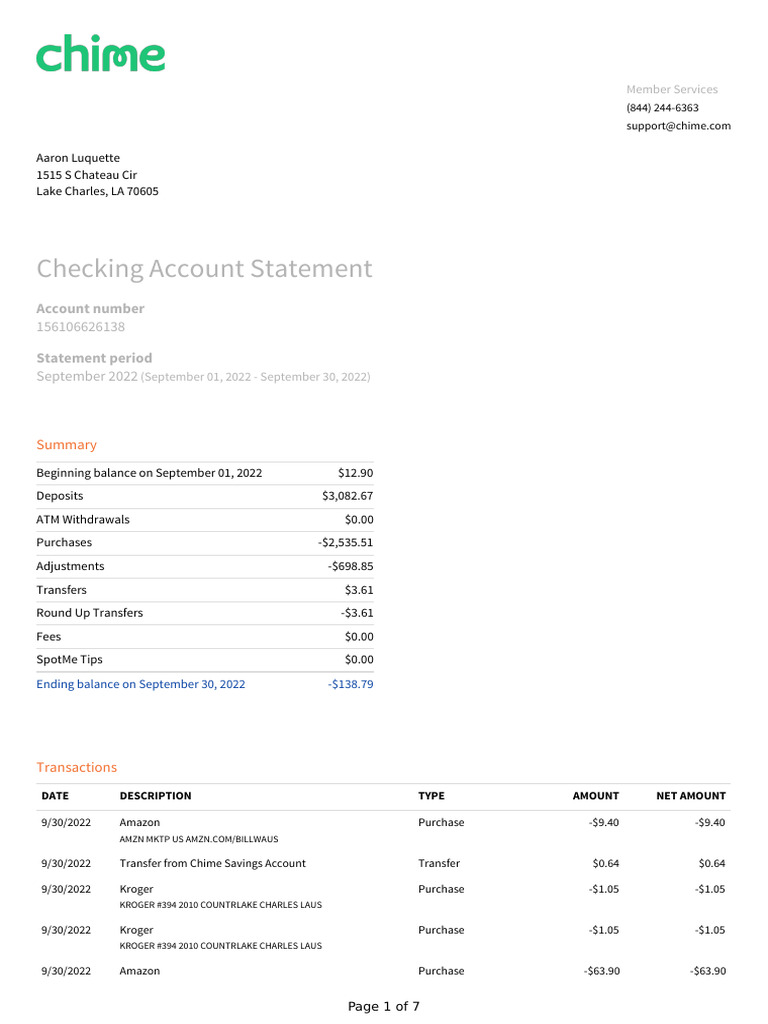This screenshot has width=768, height=1024.
Task: Click the Transactions section heading
Action: [x=76, y=767]
